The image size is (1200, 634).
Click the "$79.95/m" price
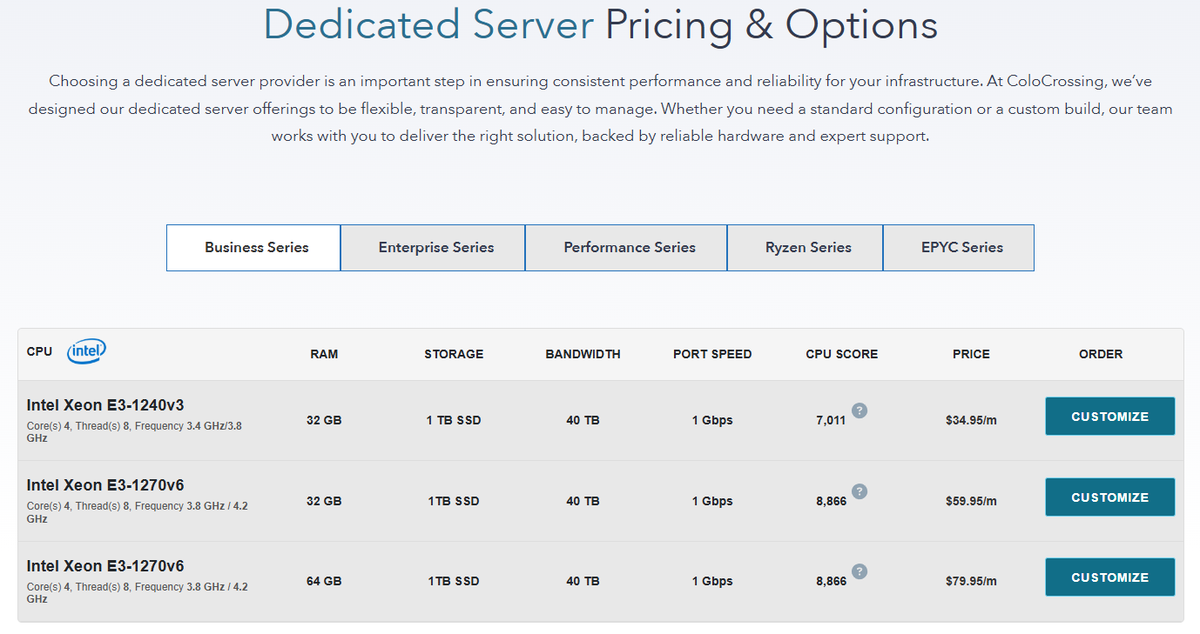click(971, 581)
